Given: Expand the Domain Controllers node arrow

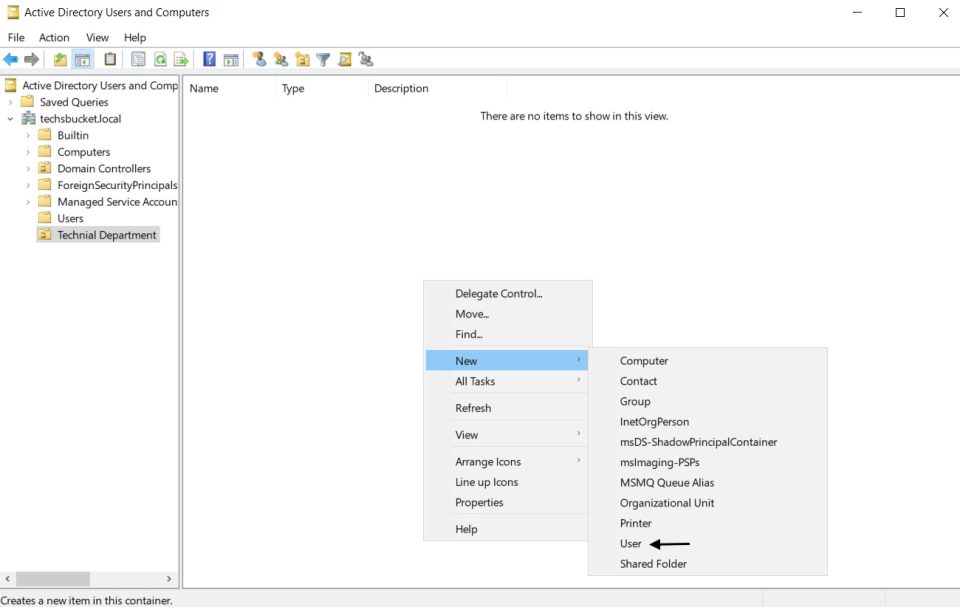Looking at the screenshot, I should (x=28, y=168).
